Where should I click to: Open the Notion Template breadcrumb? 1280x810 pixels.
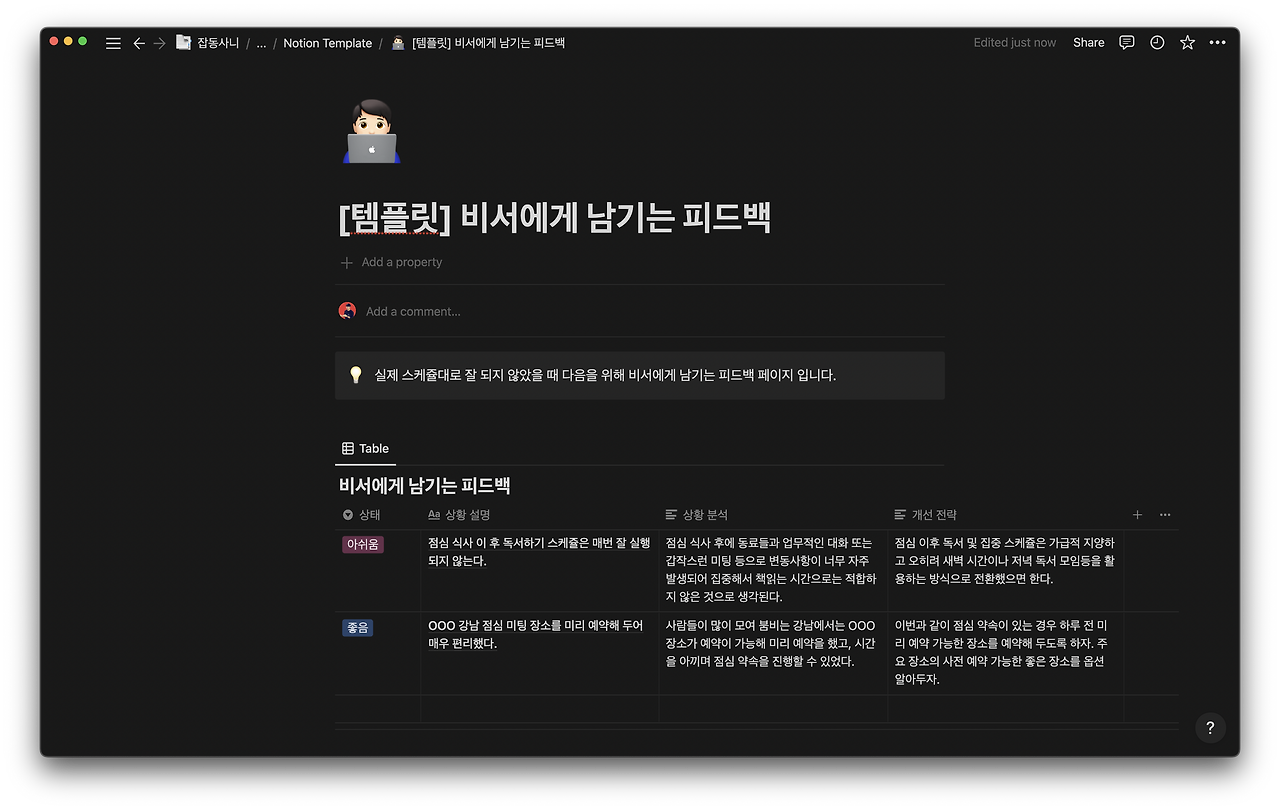tap(327, 43)
